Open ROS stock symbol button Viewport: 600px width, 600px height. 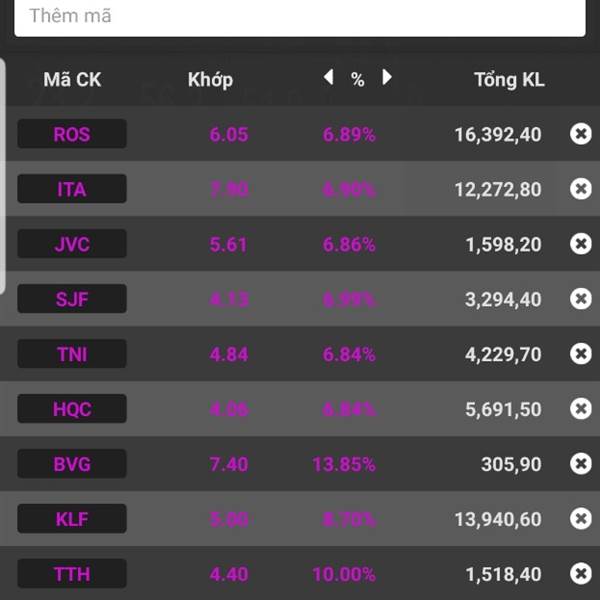tap(72, 134)
